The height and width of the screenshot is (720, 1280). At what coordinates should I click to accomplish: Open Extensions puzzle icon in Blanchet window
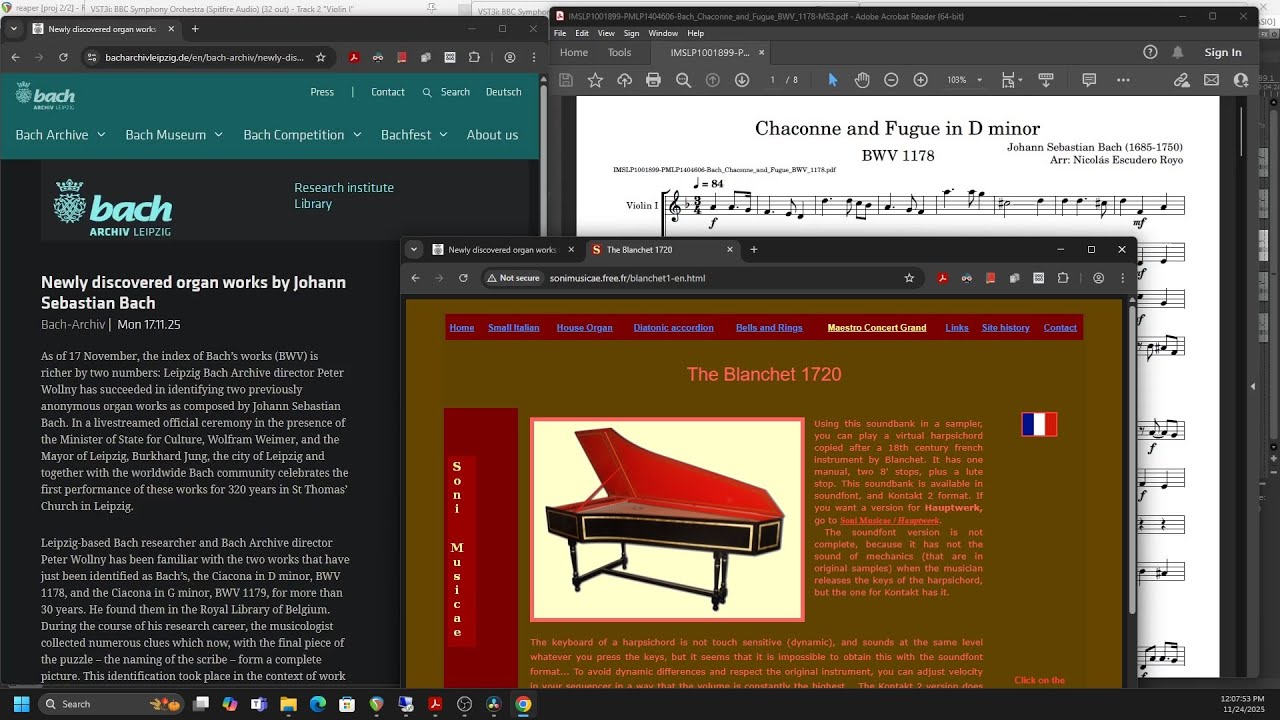pos(1063,278)
